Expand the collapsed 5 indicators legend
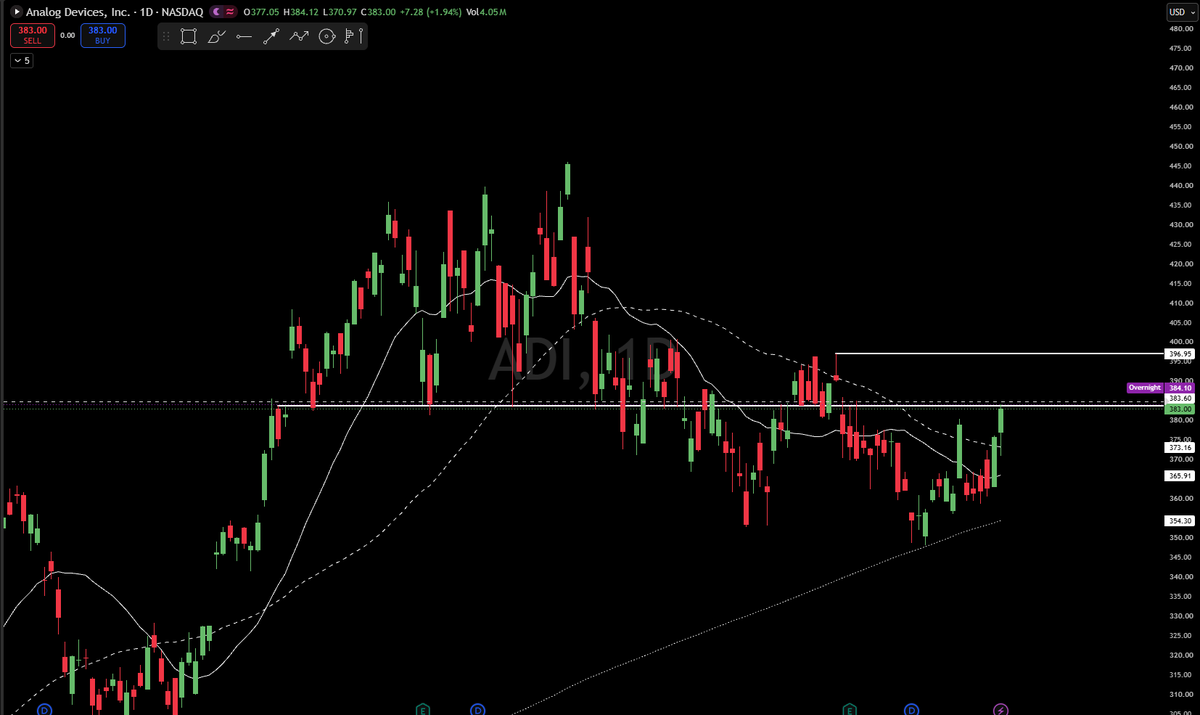The image size is (1200, 715). (22, 61)
